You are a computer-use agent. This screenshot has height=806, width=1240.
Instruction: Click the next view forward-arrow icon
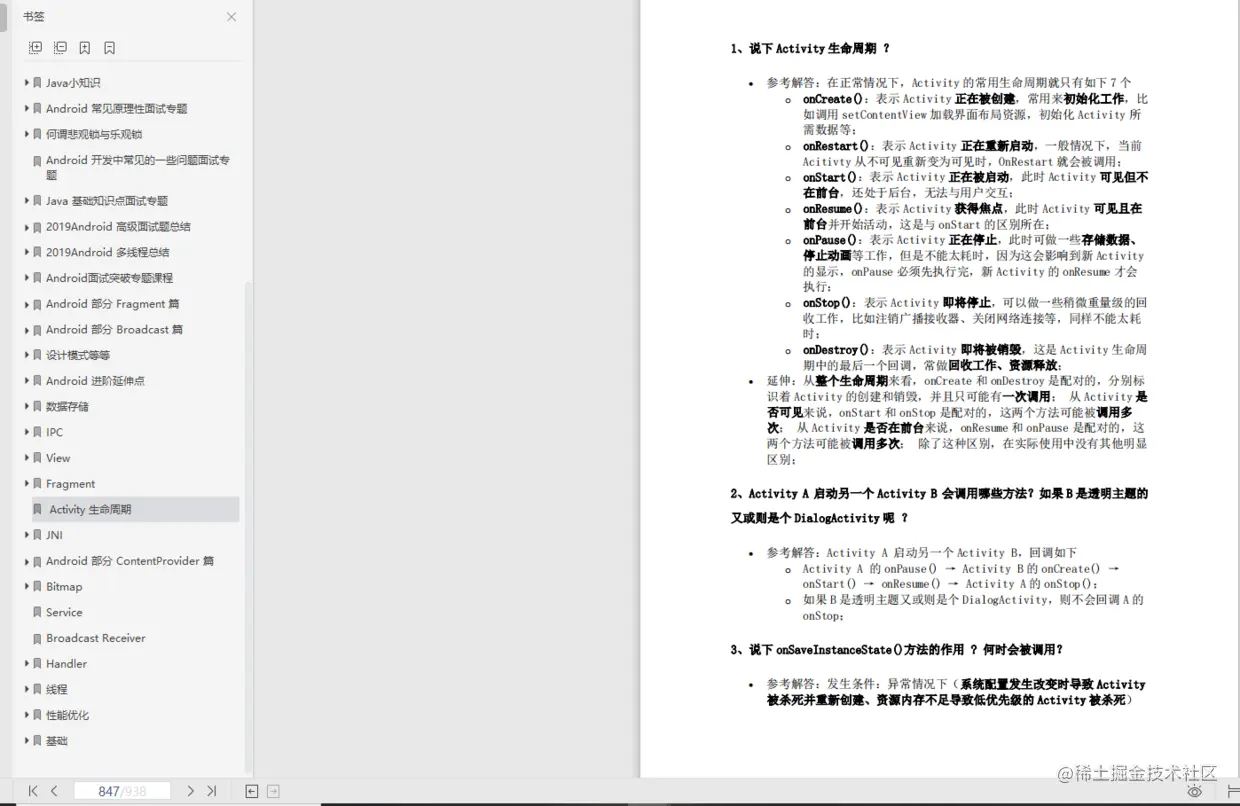(x=273, y=791)
